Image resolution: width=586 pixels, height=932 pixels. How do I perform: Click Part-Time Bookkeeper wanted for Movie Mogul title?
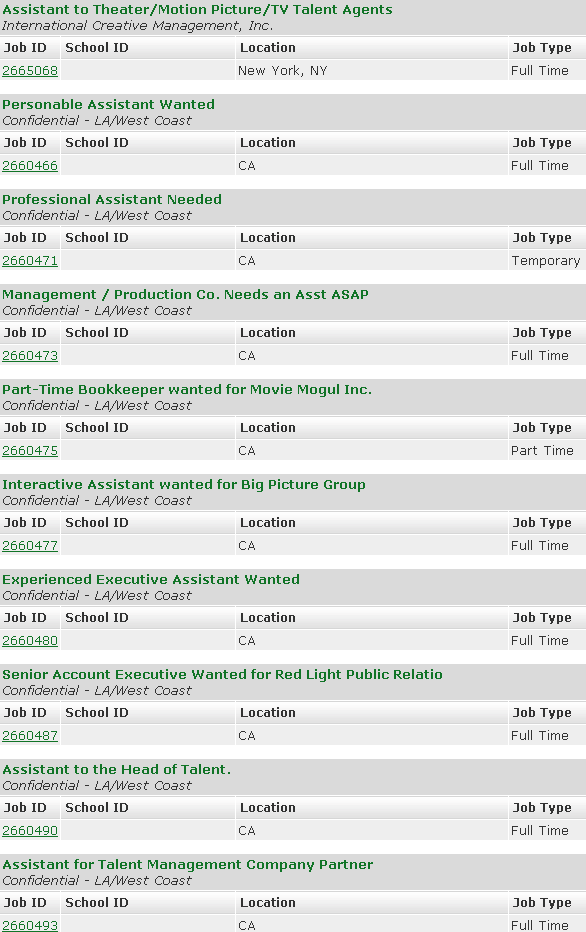(x=187, y=390)
